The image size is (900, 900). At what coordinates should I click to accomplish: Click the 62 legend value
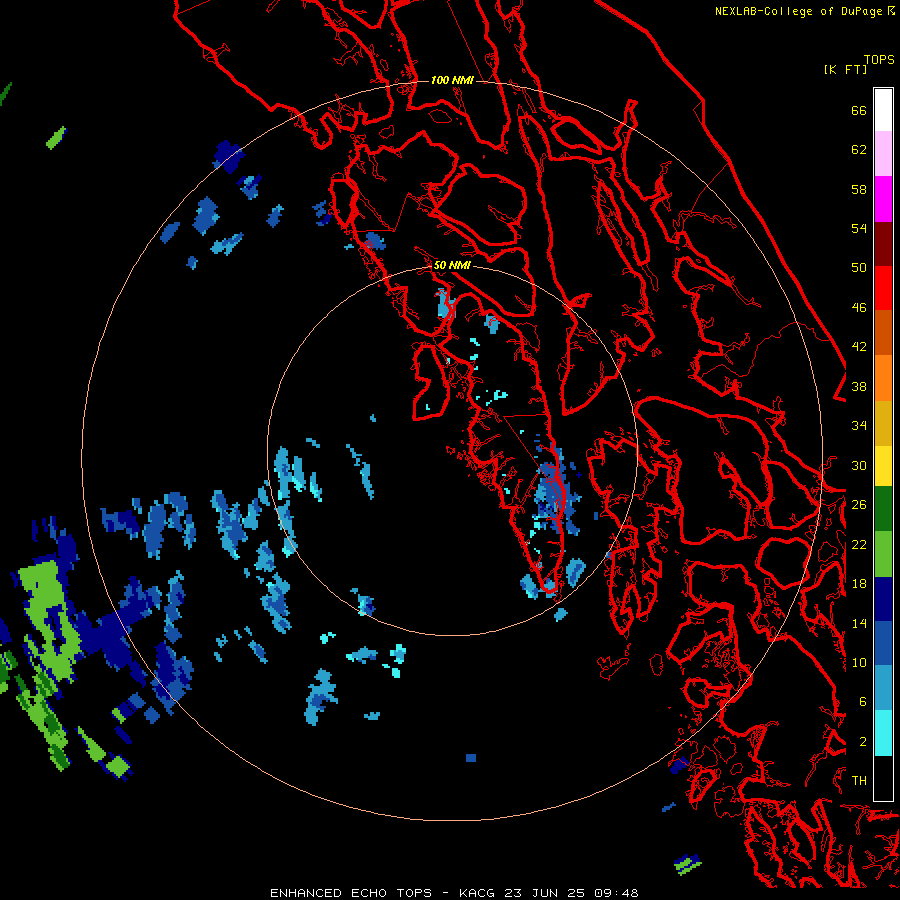(x=859, y=150)
